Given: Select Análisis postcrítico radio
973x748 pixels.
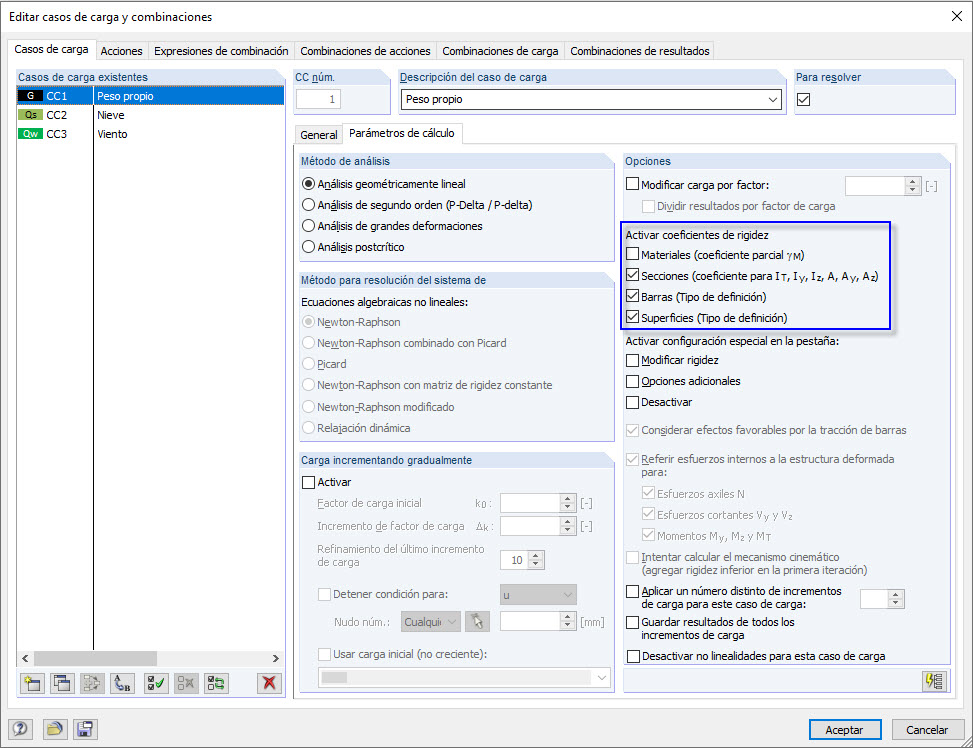Looking at the screenshot, I should point(308,247).
